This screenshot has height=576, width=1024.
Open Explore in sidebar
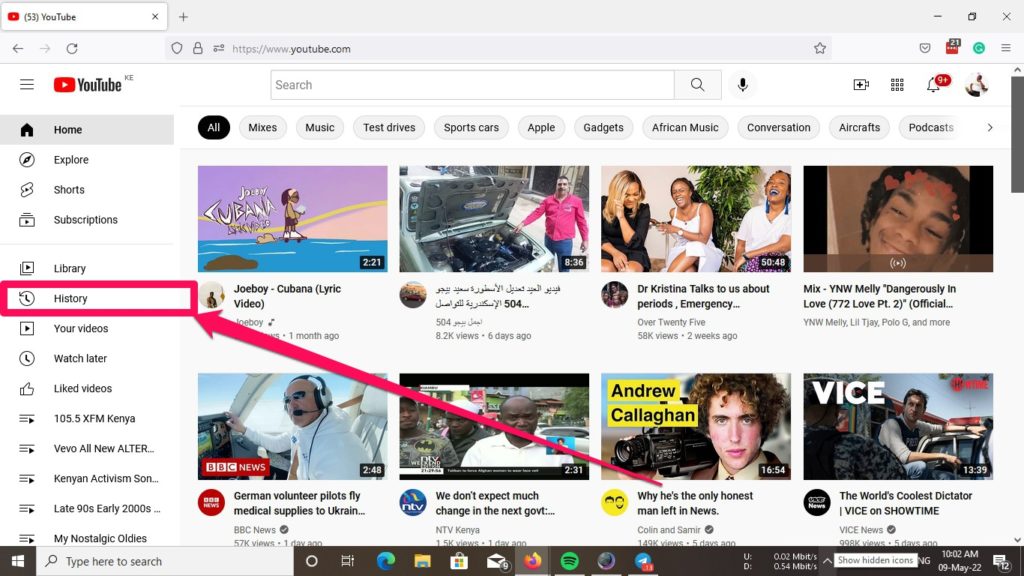click(87, 160)
